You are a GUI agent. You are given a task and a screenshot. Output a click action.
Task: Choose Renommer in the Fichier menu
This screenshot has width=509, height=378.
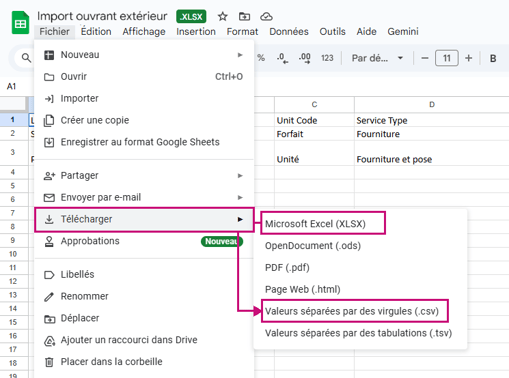[x=144, y=296]
